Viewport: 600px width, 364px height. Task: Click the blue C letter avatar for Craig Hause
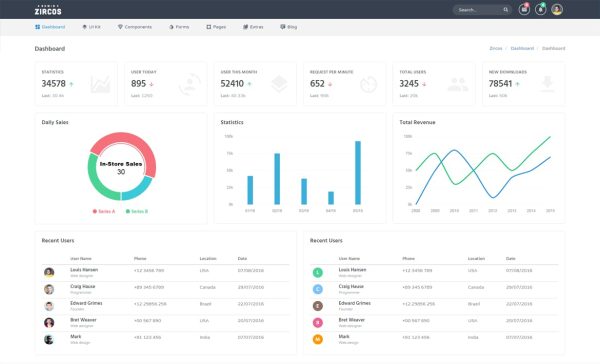[x=318, y=289]
